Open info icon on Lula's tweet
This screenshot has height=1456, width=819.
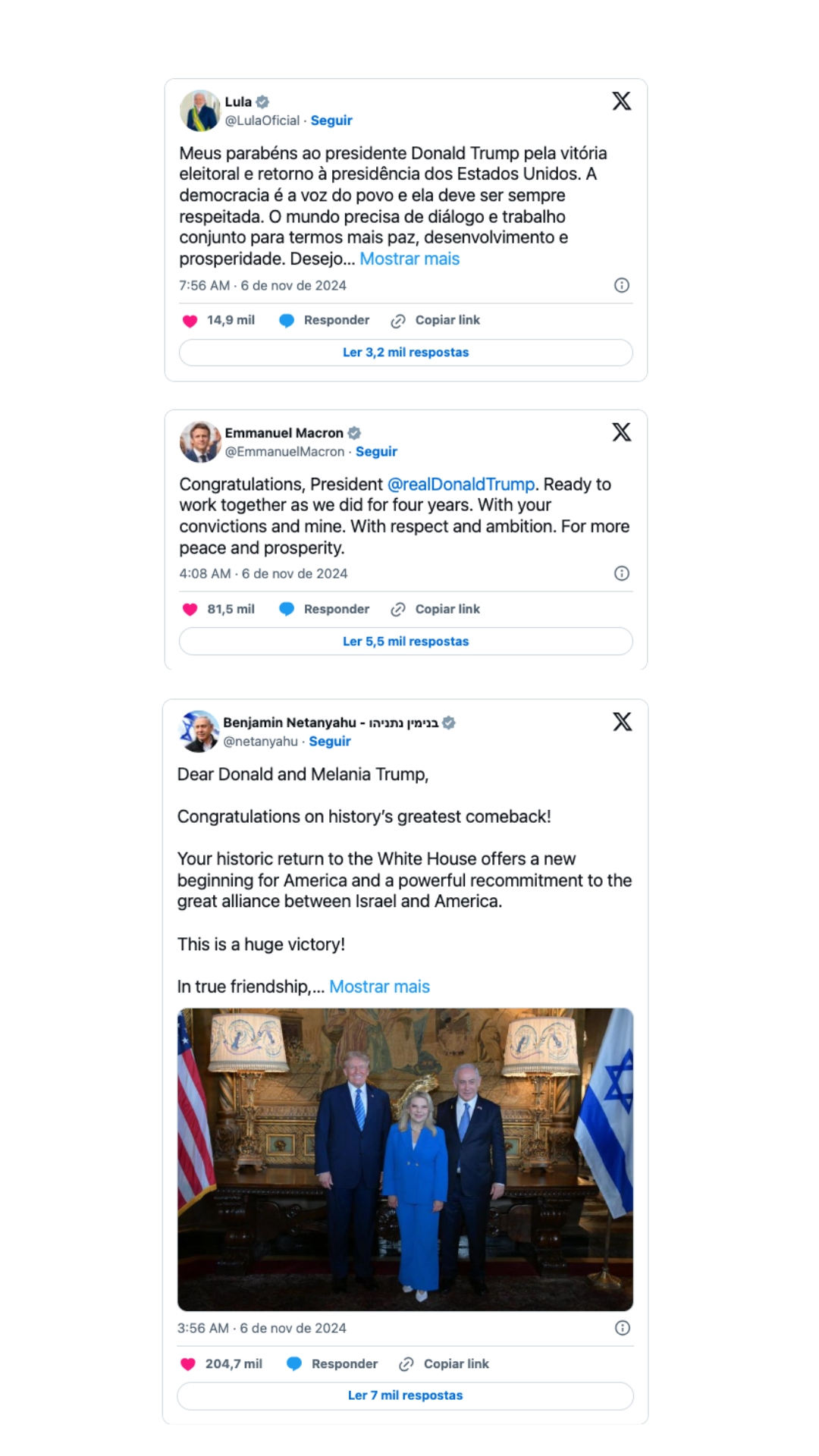(621, 285)
